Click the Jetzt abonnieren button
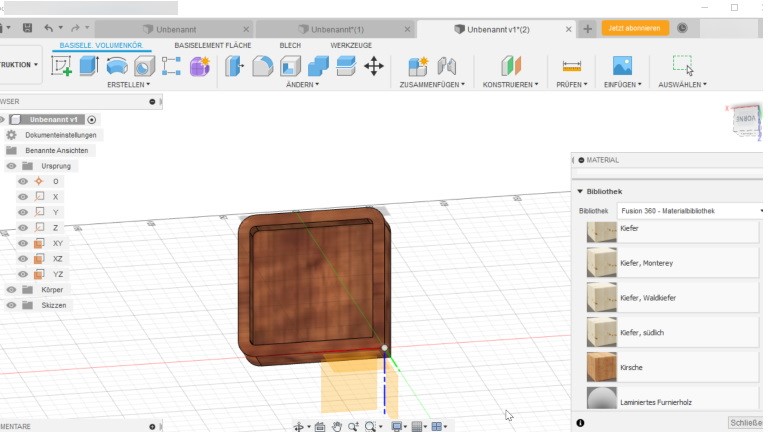Image resolution: width=768 pixels, height=432 pixels. tap(634, 28)
